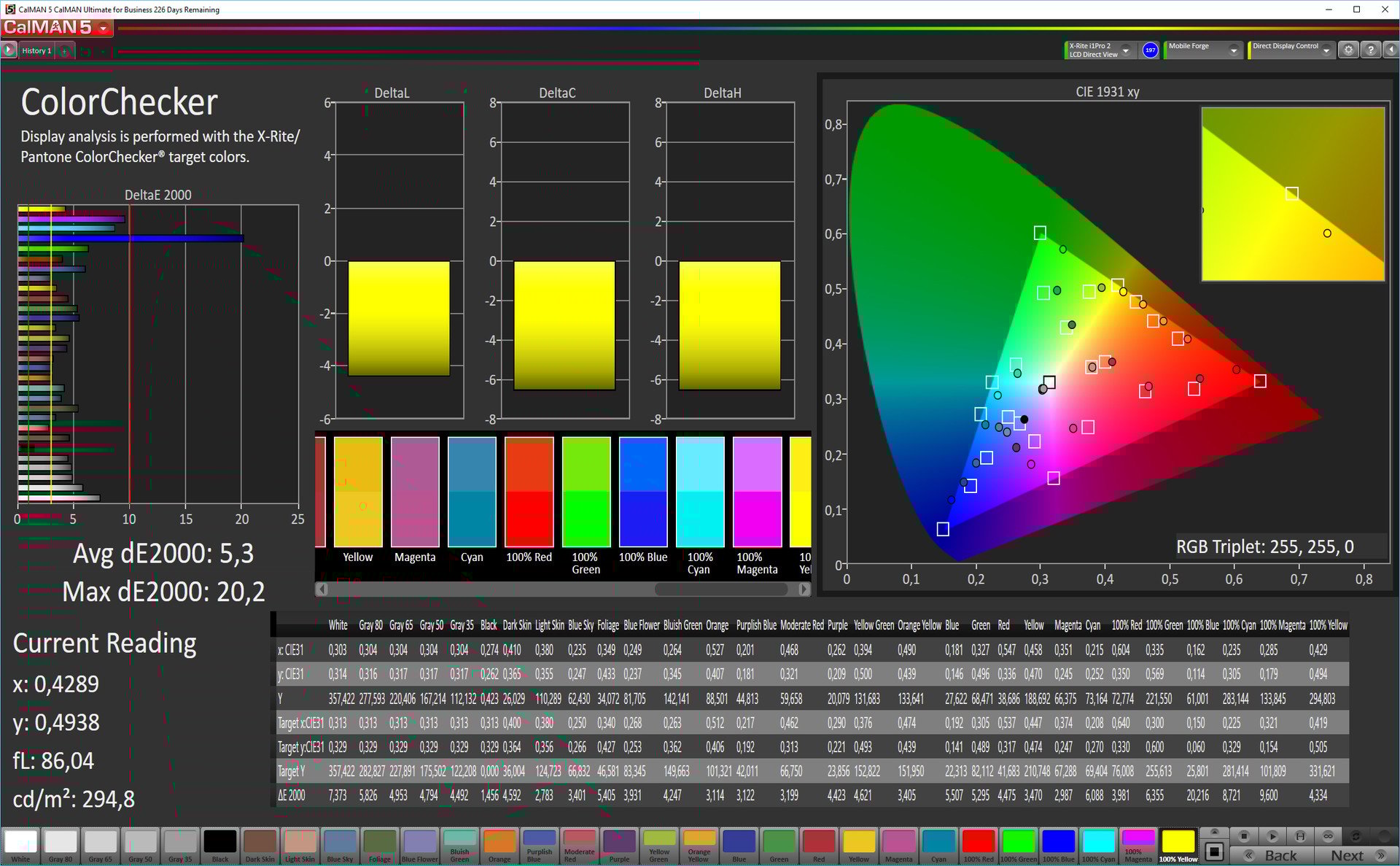This screenshot has height=866, width=1400.
Task: Select the Gray 35 swatch
Action: 180,846
